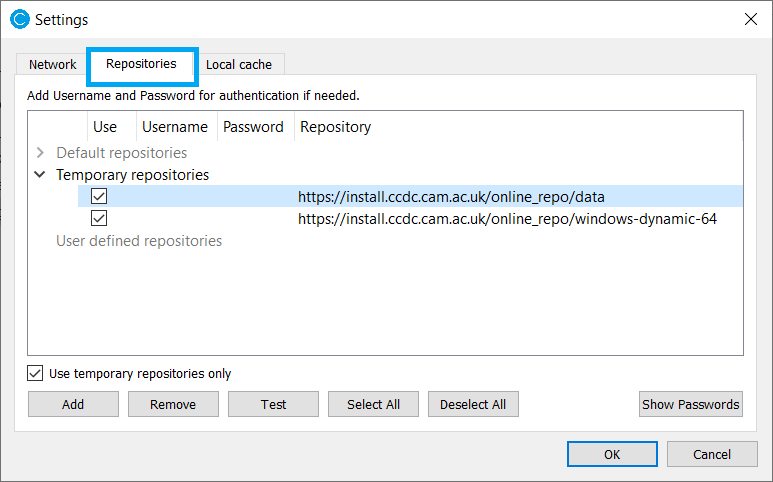The width and height of the screenshot is (773, 482).
Task: Uncheck Use box for windows-dynamic-64 repository
Action: coord(99,219)
